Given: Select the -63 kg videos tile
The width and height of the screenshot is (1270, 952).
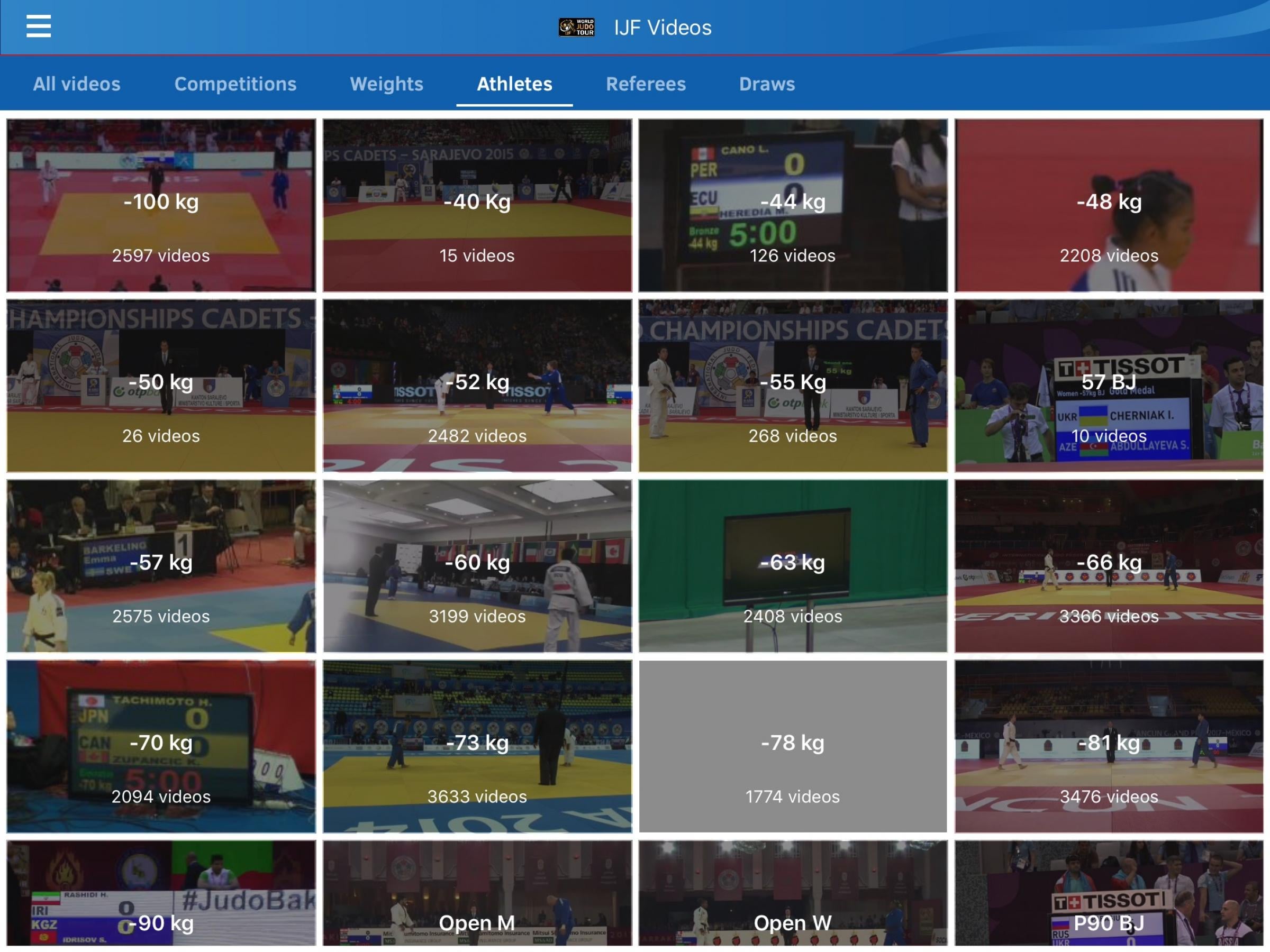Looking at the screenshot, I should click(x=793, y=566).
